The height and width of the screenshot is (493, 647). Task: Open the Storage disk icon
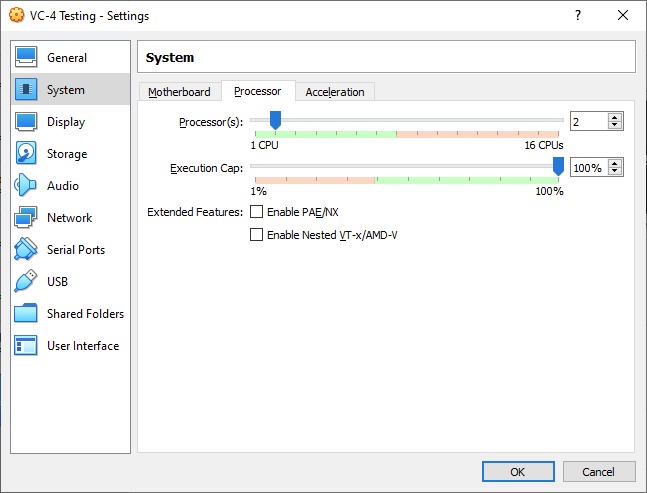tap(27, 154)
